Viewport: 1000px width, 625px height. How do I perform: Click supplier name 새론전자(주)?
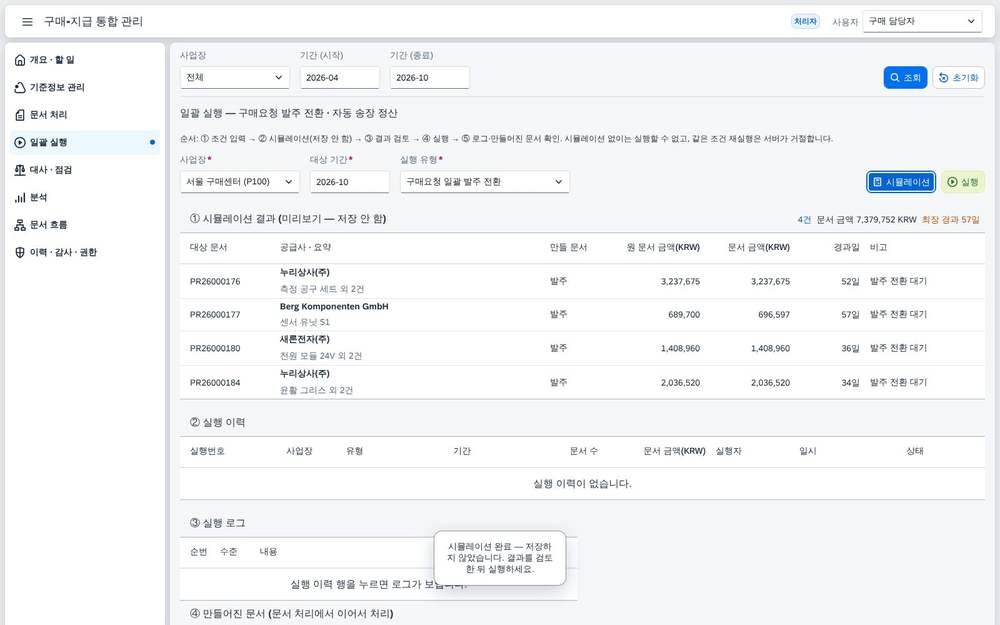[305, 339]
